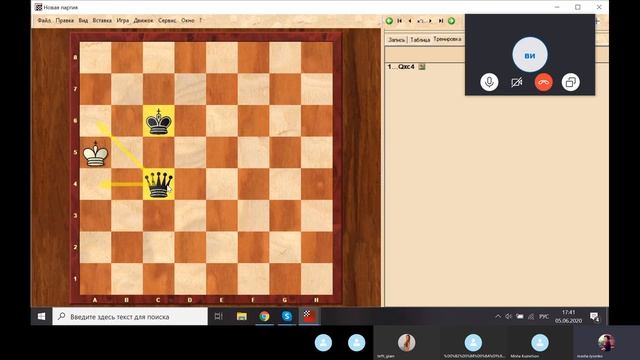This screenshot has width=640, height=360.
Task: Open the Вставка menu
Action: 102,20
